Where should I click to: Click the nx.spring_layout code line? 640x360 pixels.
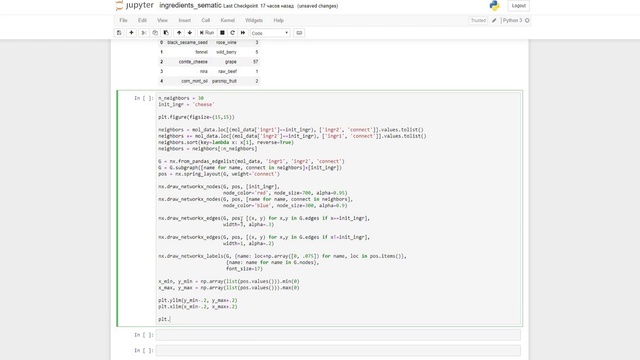point(219,174)
